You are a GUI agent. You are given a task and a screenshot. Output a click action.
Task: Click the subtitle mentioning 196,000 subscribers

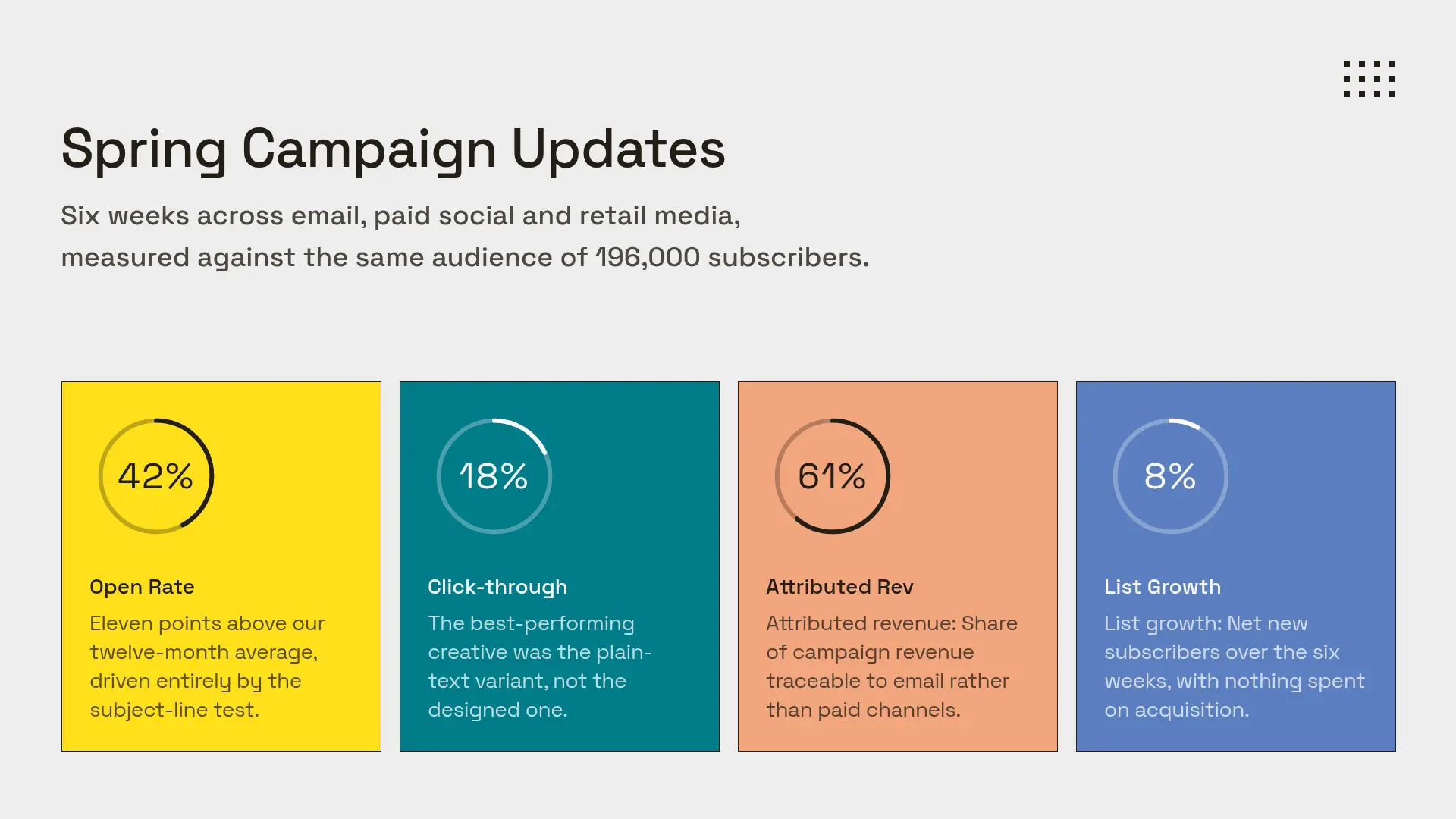(465, 236)
